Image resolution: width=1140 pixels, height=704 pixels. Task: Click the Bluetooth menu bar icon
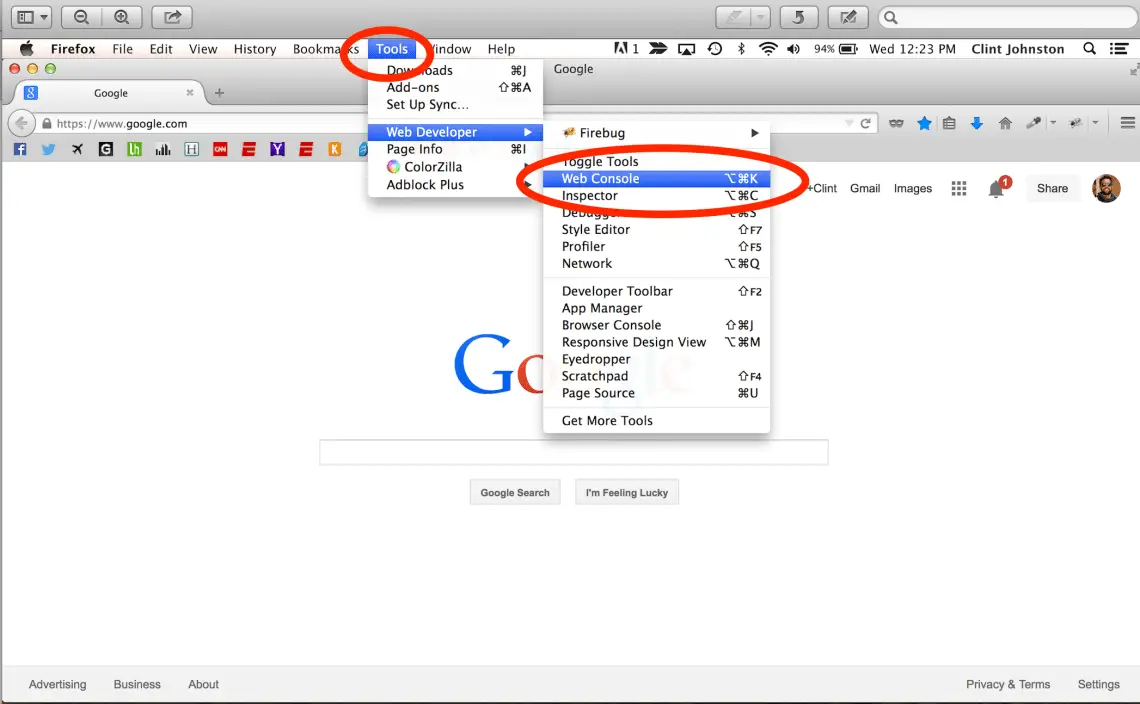tap(741, 49)
